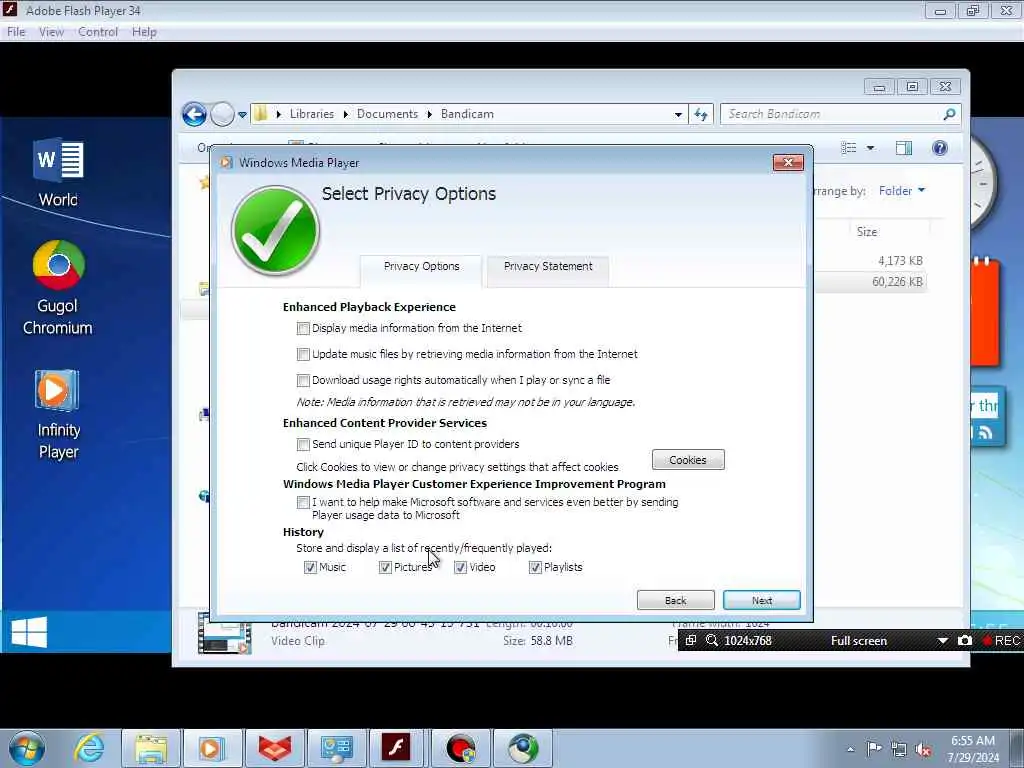Open the Flash Player Control menu
This screenshot has width=1024, height=768.
coord(98,32)
